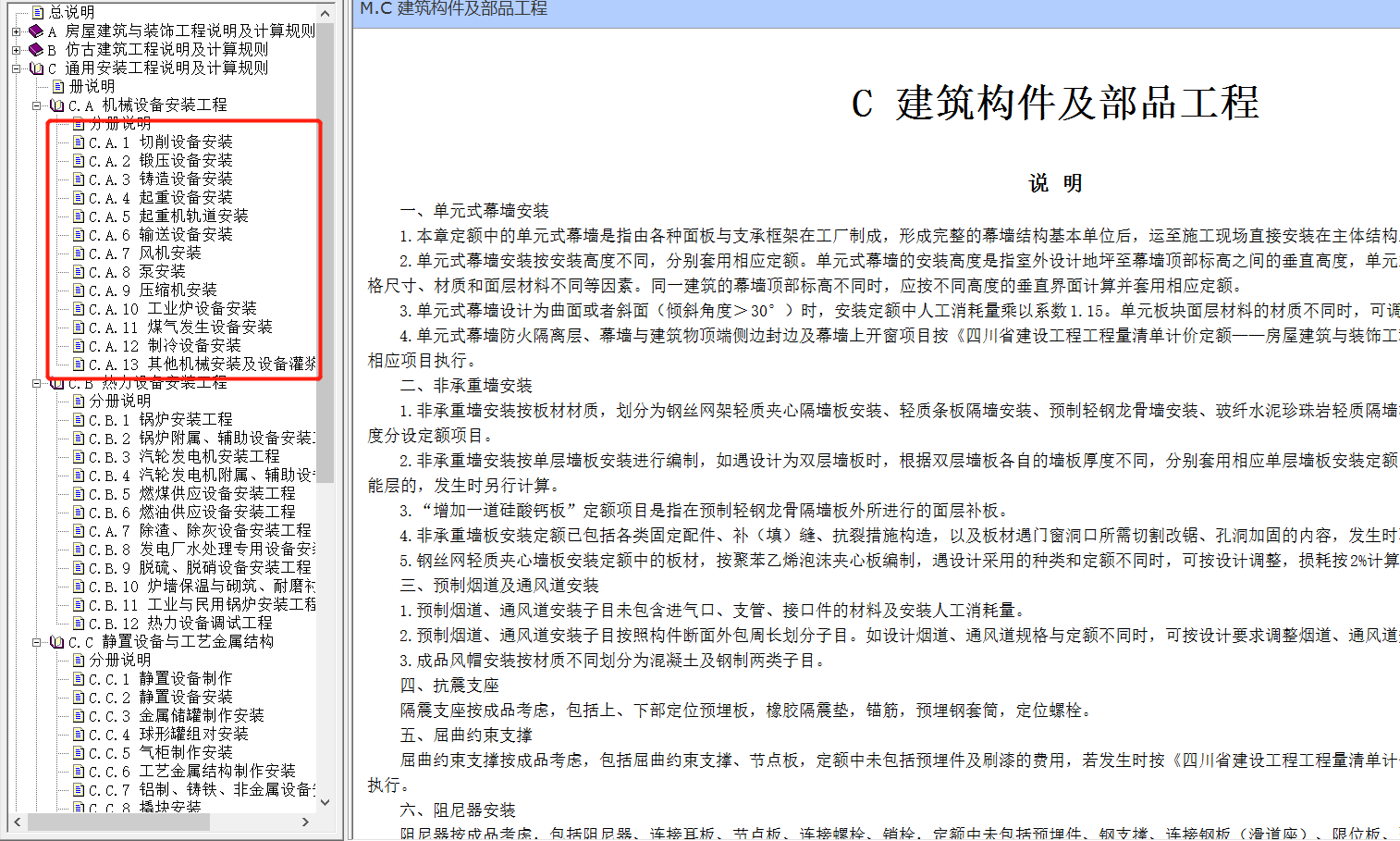Click the page icon of C.C.3 金属储罐制作安装

coord(79,715)
